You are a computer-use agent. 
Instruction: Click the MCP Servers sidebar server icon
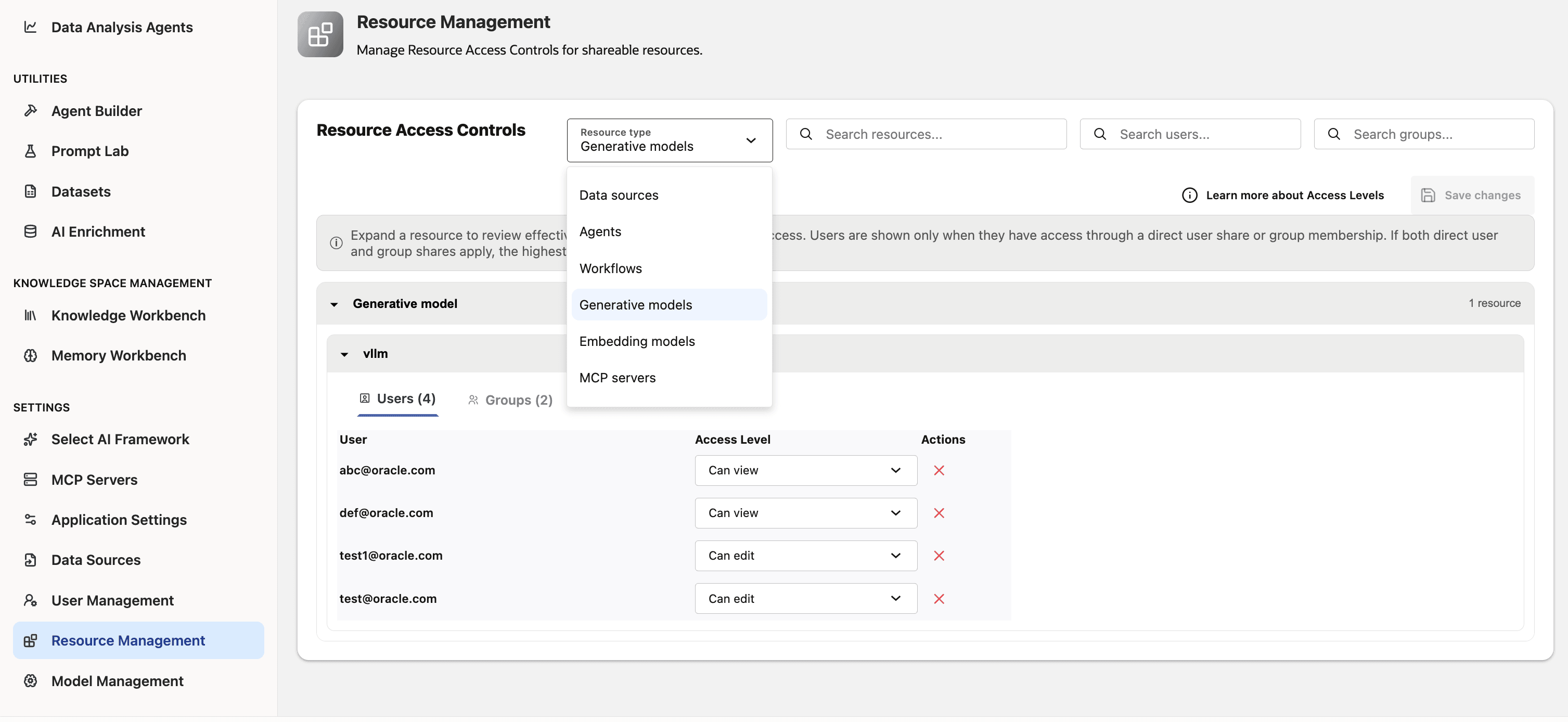point(31,480)
